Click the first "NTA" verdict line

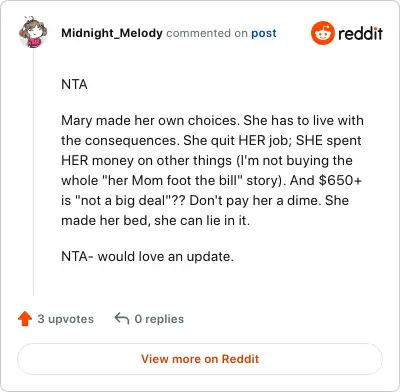[74, 85]
